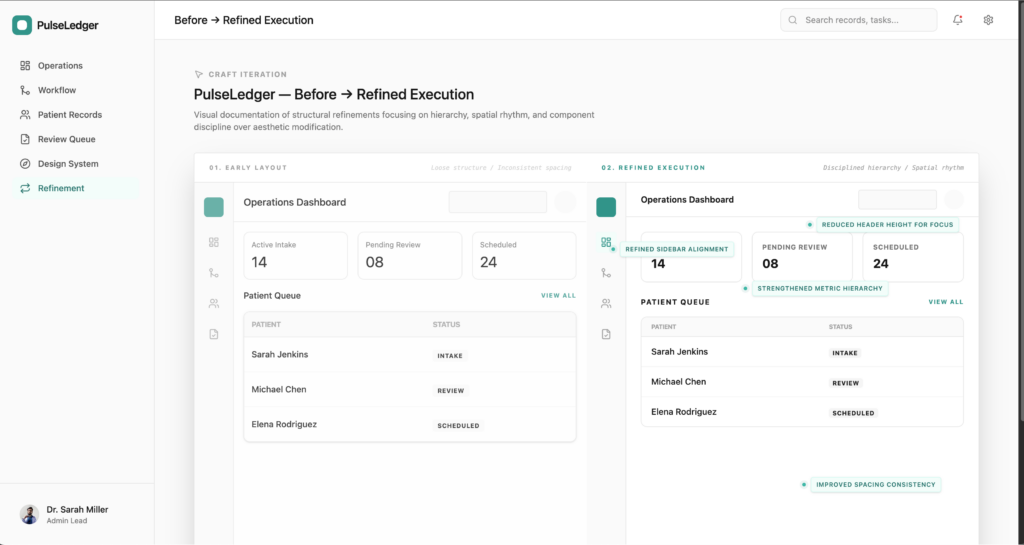Click the Early Layout document check icon
The height and width of the screenshot is (545, 1024).
point(214,334)
